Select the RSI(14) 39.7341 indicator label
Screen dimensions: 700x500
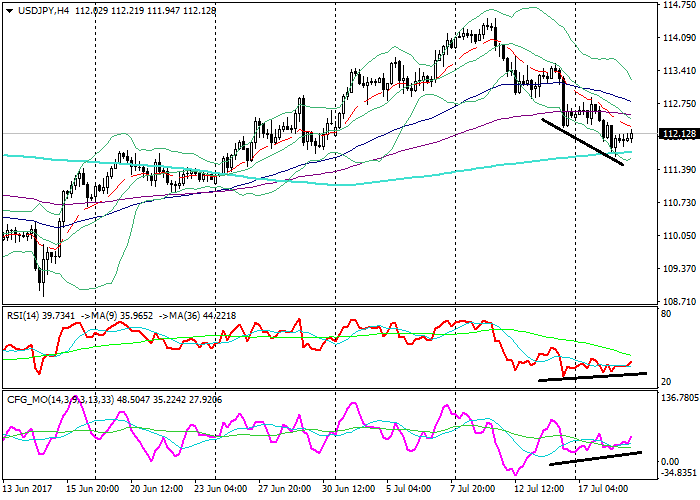pyautogui.click(x=41, y=316)
